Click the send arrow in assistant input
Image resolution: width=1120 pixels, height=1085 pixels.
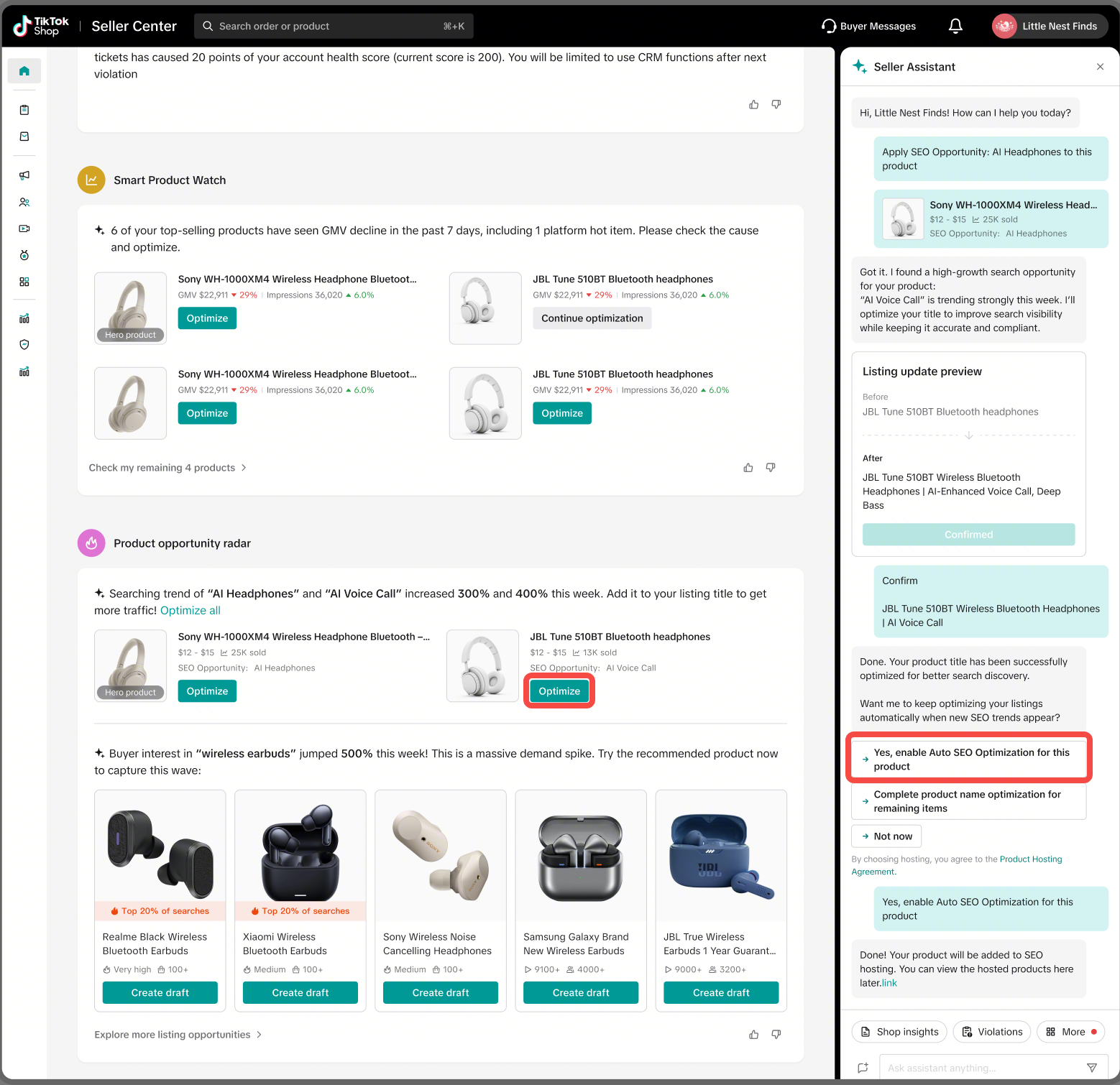[x=1091, y=1068]
